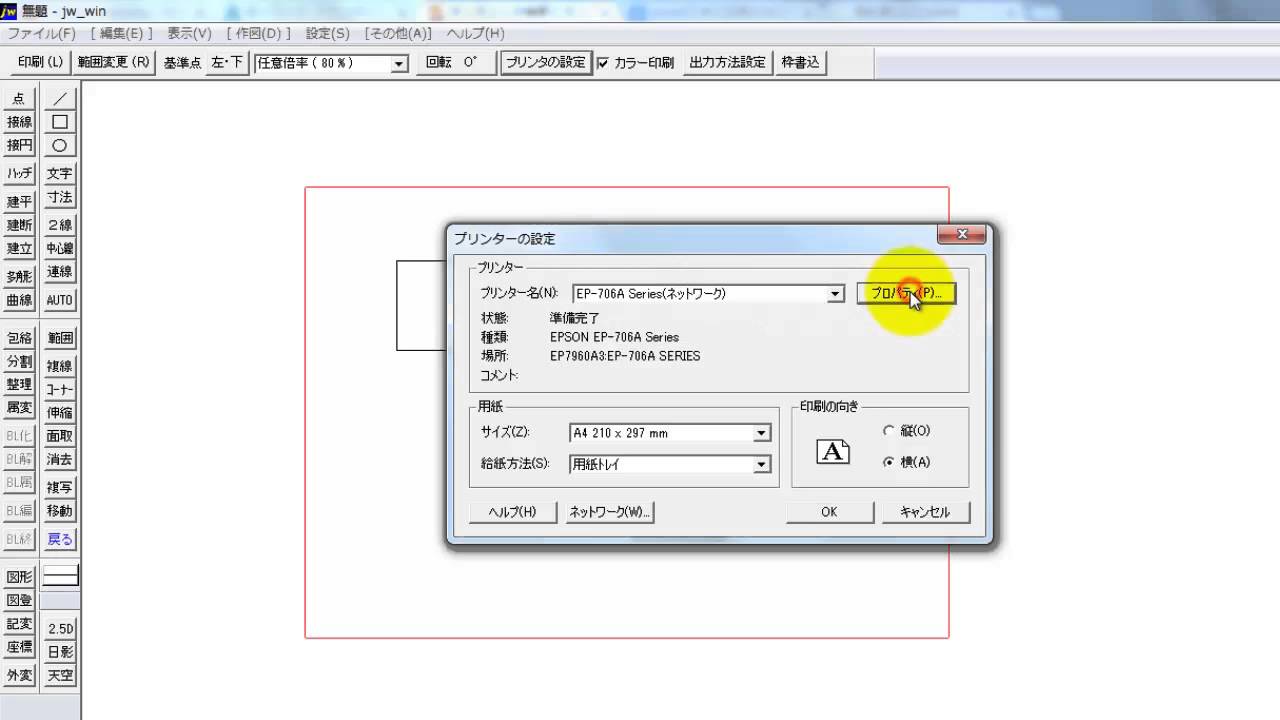Screen dimensions: 1280x720
Task: Open the 表示(V) menu
Action: coord(189,33)
